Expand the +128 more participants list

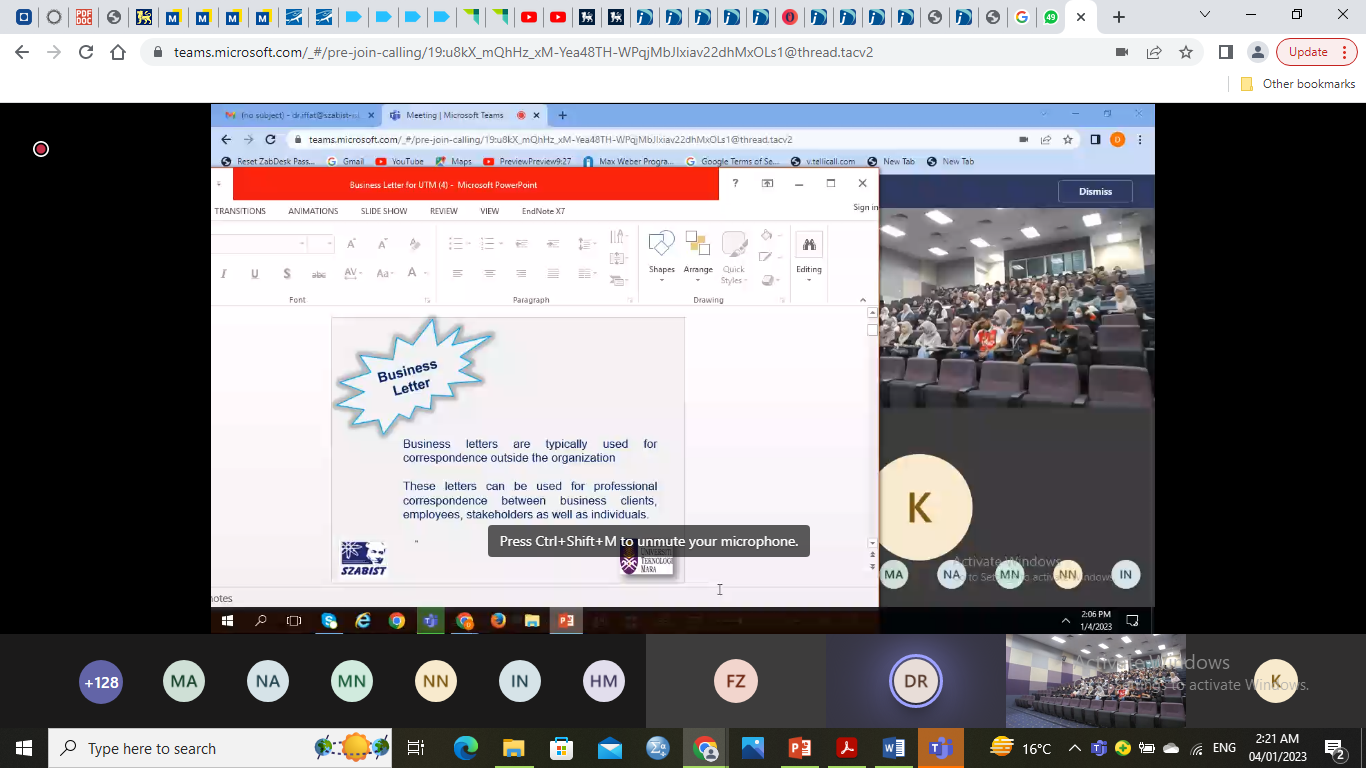(x=101, y=682)
